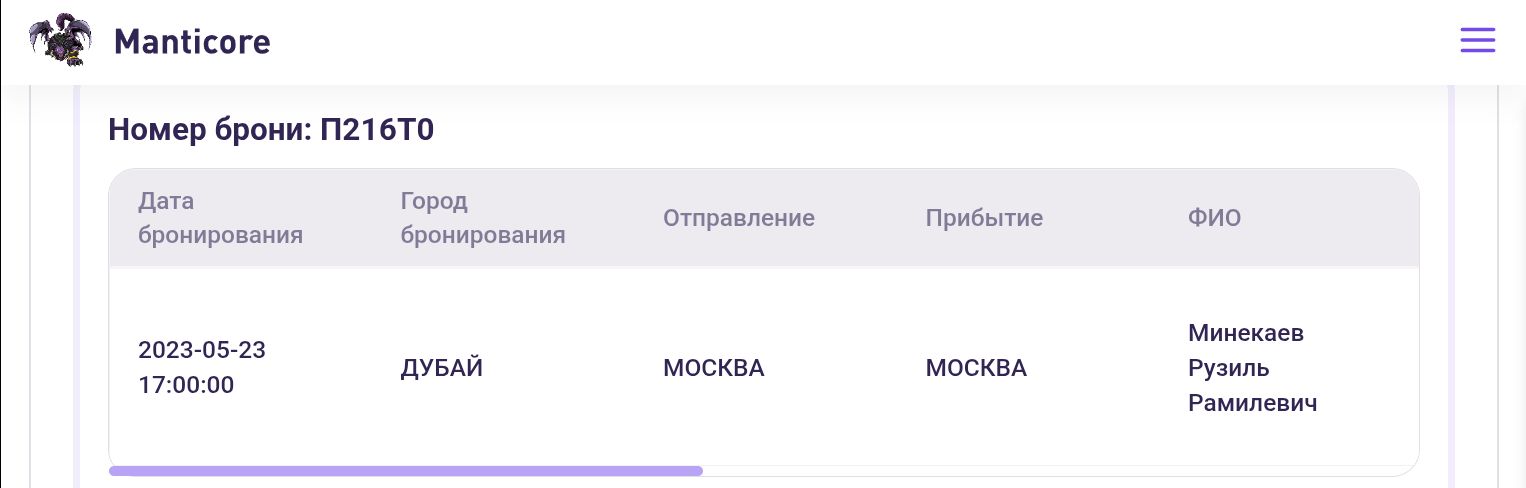
Task: Select МОСКВА in the Прибытие column
Action: click(976, 368)
